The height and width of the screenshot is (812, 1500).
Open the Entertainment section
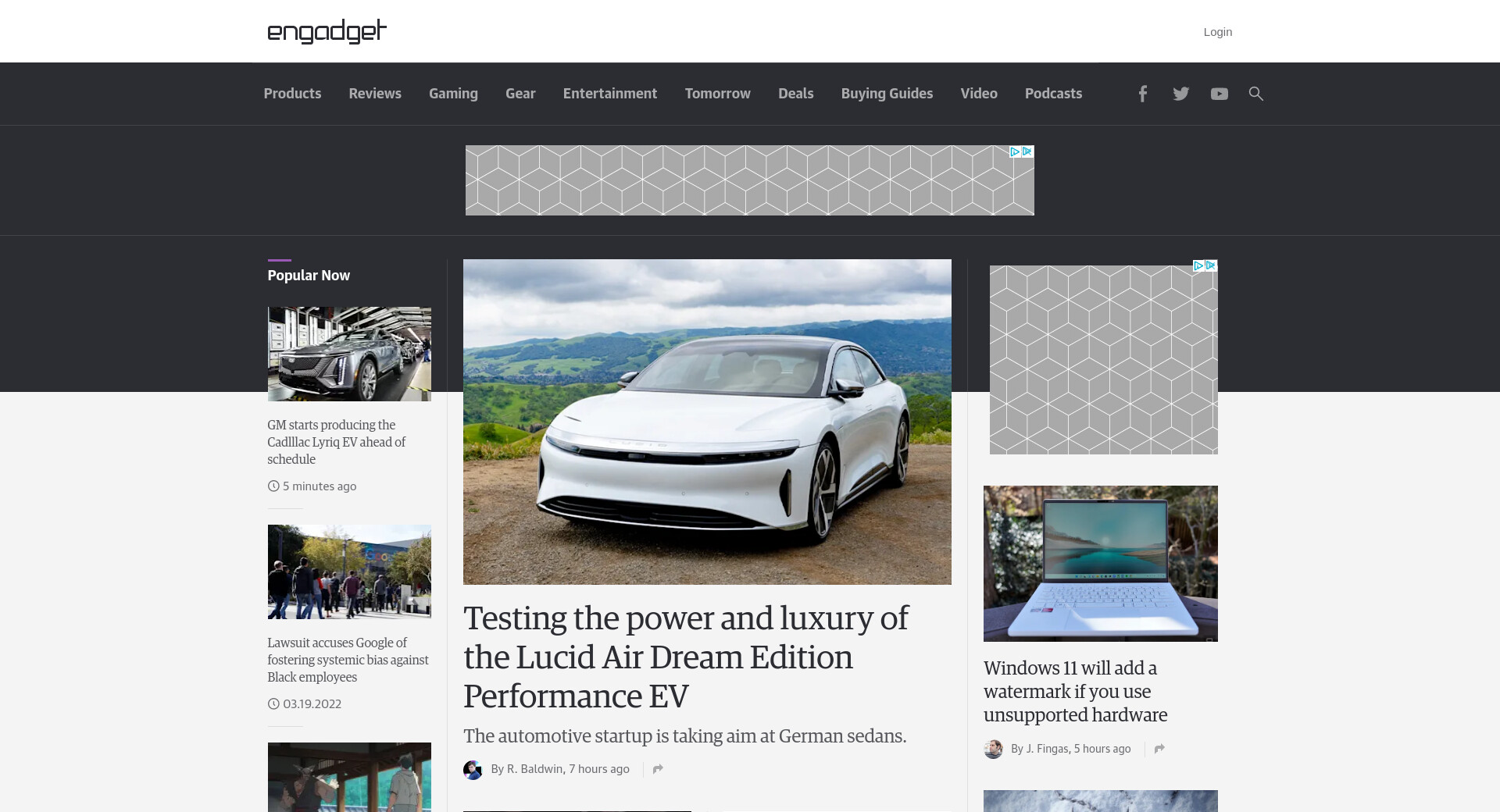pos(610,94)
